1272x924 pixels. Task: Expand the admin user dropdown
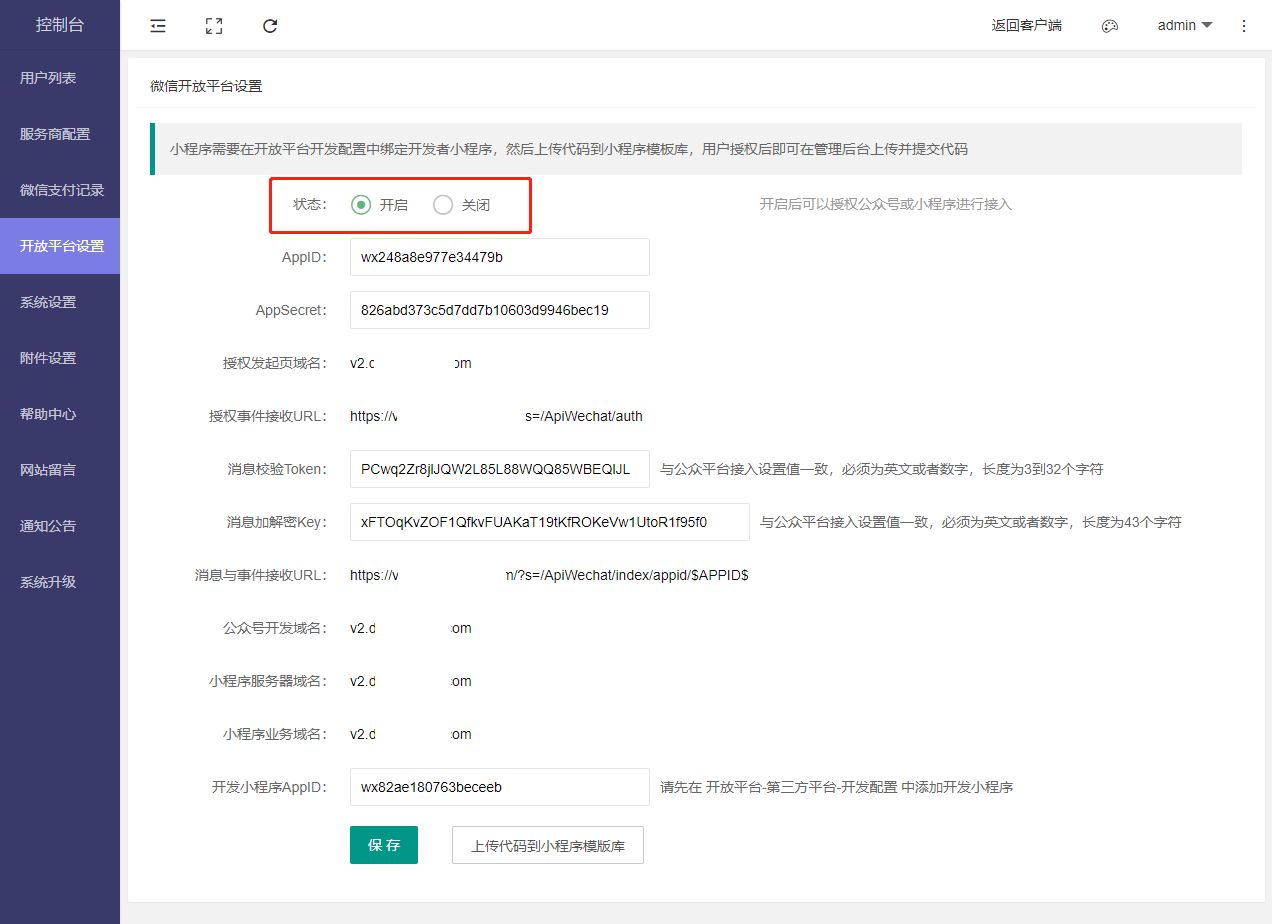(1185, 26)
